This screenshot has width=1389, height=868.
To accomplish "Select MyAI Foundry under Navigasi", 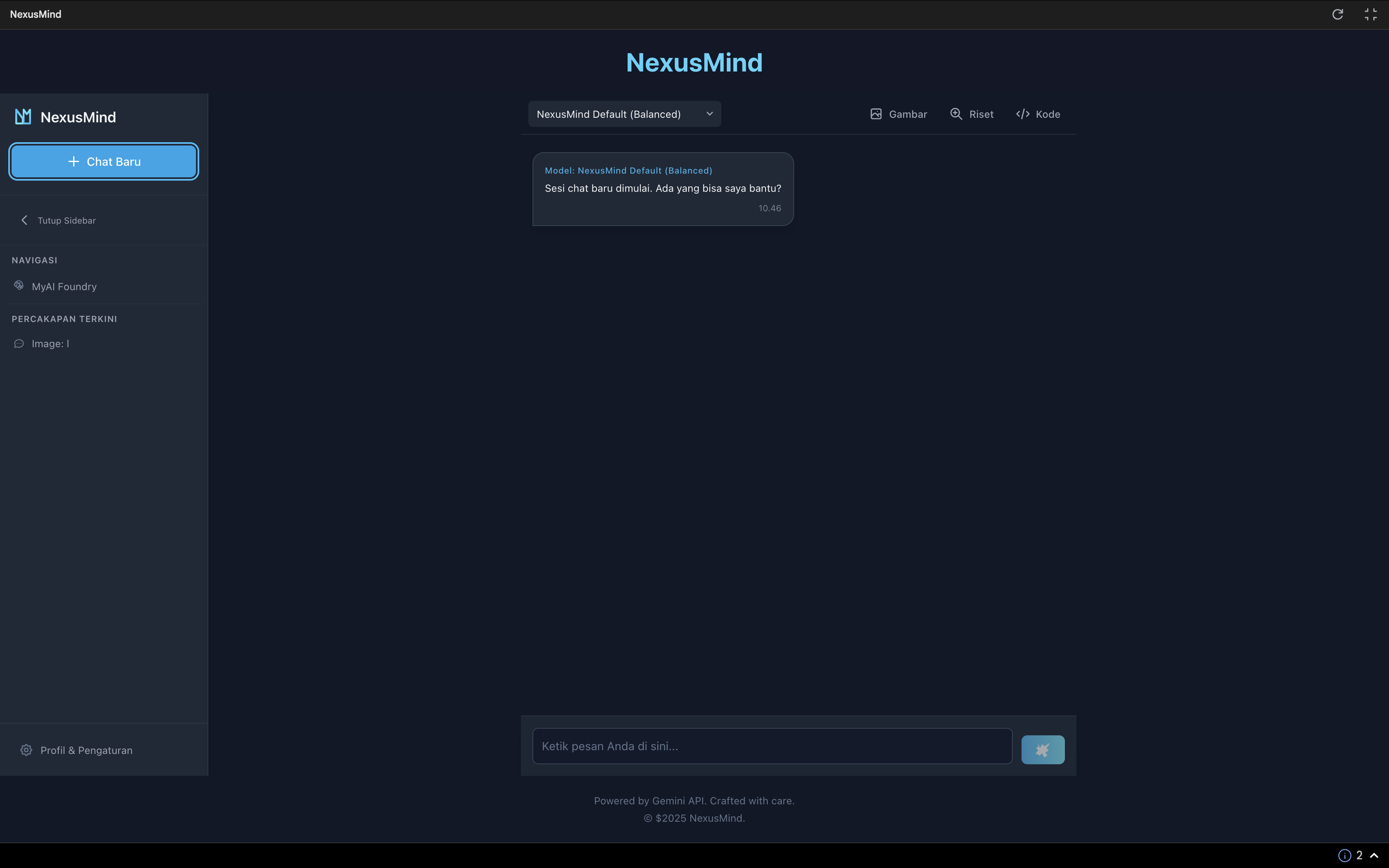I will coord(64,286).
